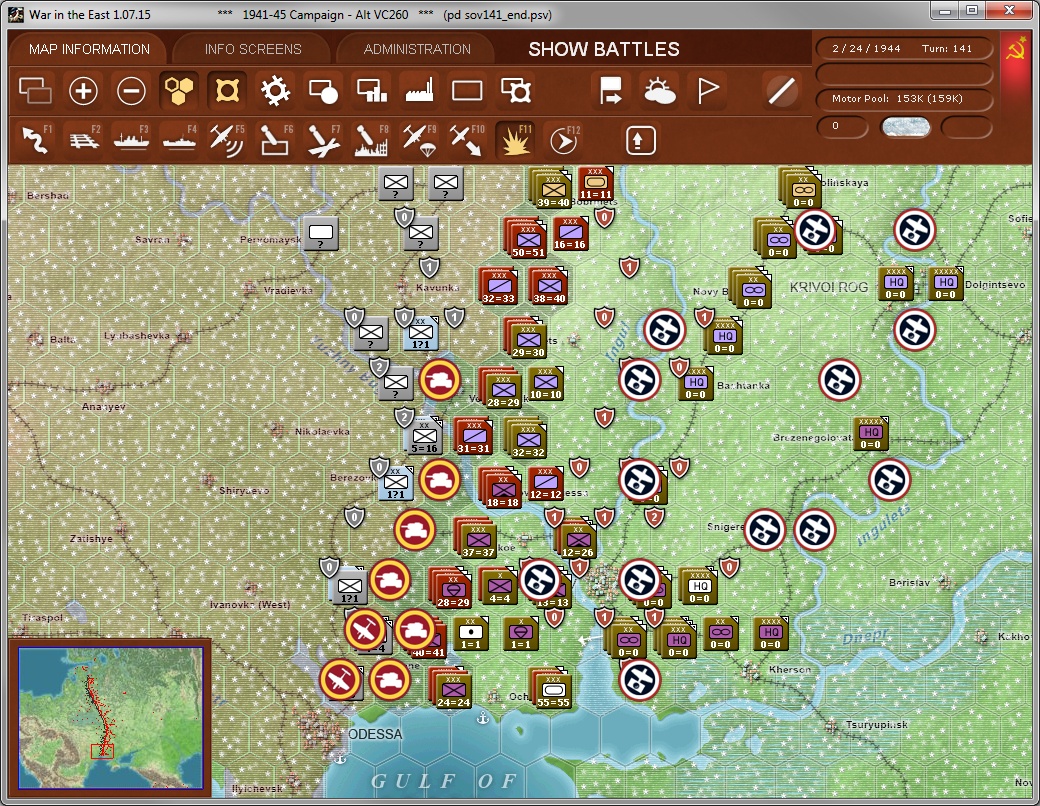The height and width of the screenshot is (806, 1040).
Task: Click the rectangle-and-circle unit display icon
Action: (324, 91)
